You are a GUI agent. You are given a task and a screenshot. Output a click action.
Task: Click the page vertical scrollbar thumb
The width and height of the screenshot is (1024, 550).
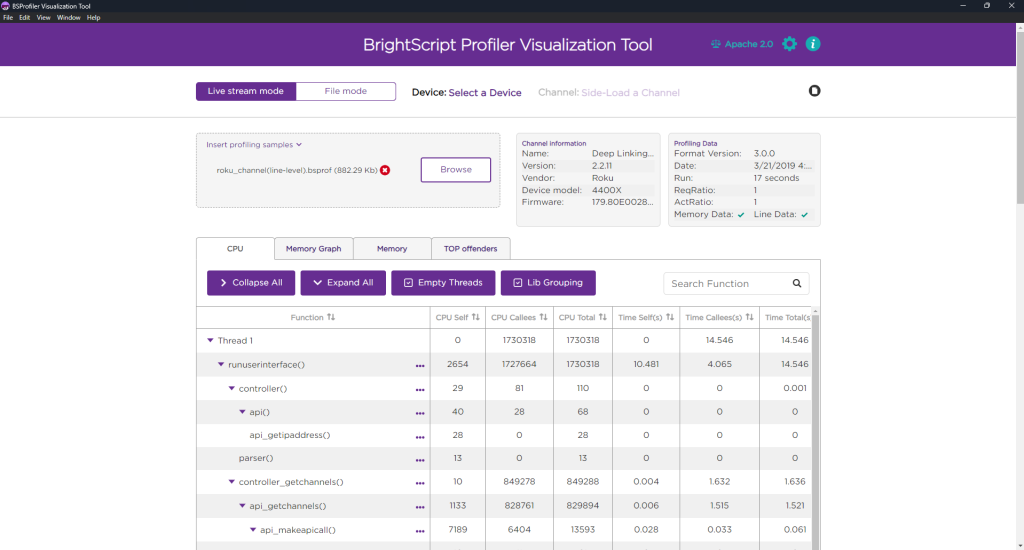[1019, 118]
